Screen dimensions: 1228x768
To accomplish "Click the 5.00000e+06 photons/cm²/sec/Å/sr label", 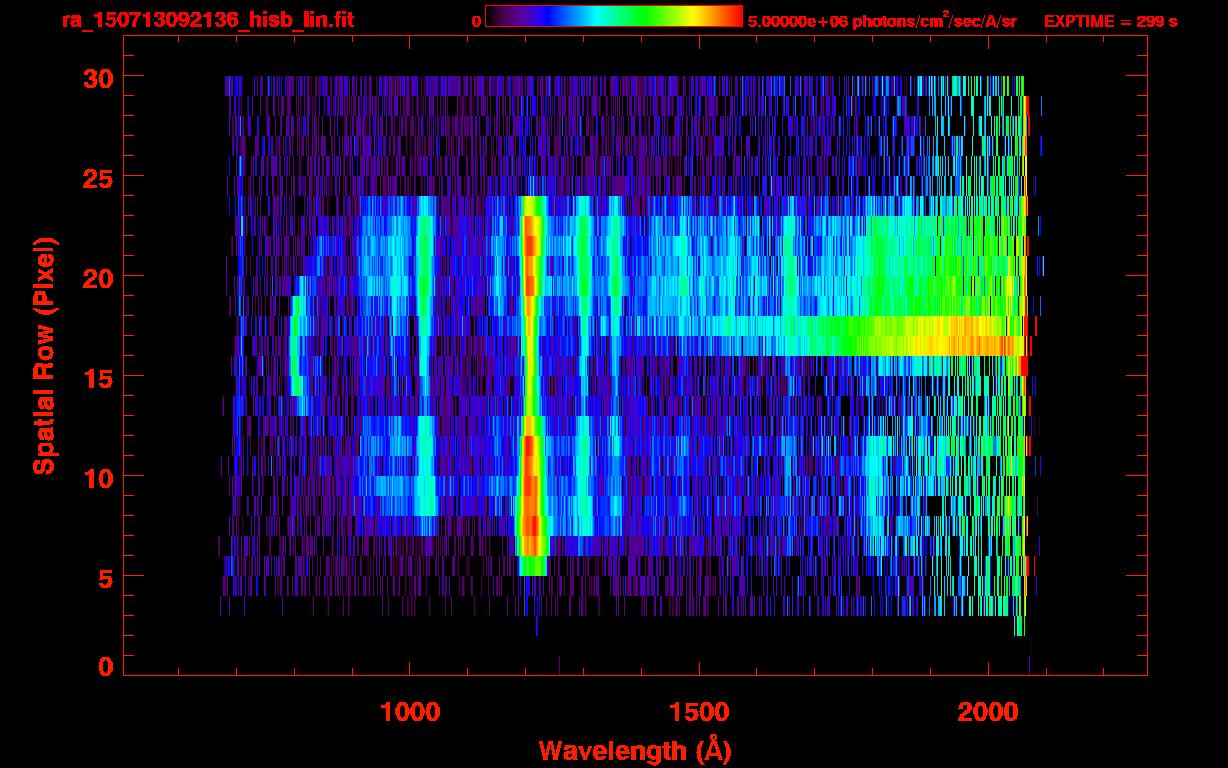I will click(882, 20).
